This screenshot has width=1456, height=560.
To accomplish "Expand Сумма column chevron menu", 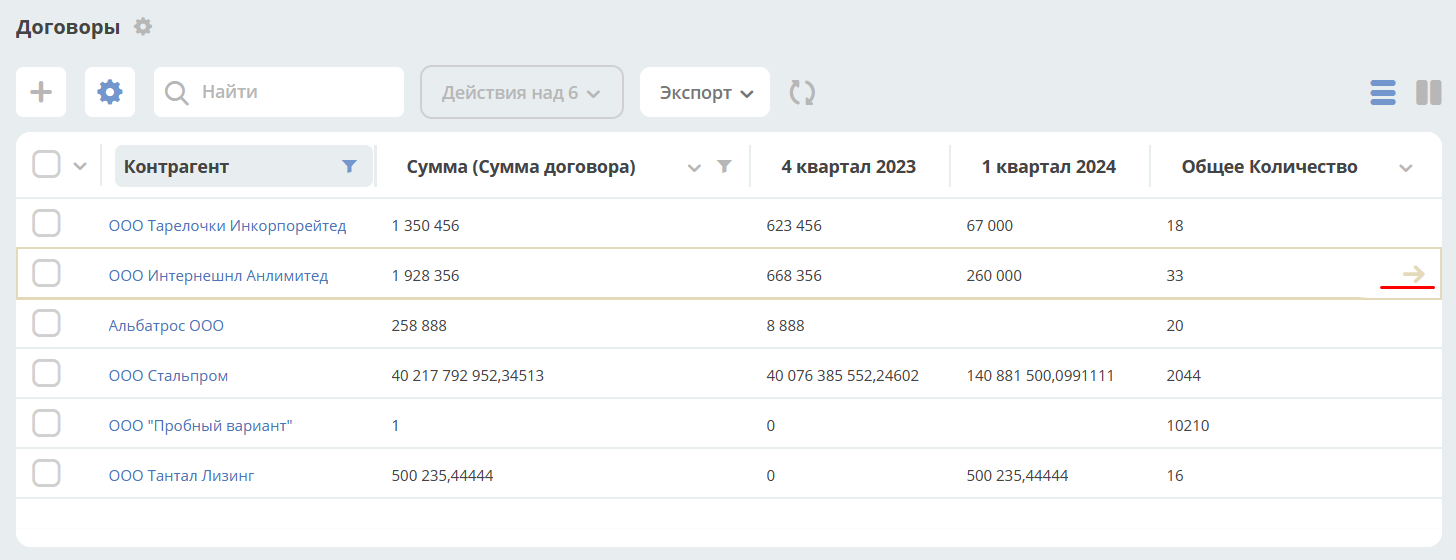I will (695, 168).
